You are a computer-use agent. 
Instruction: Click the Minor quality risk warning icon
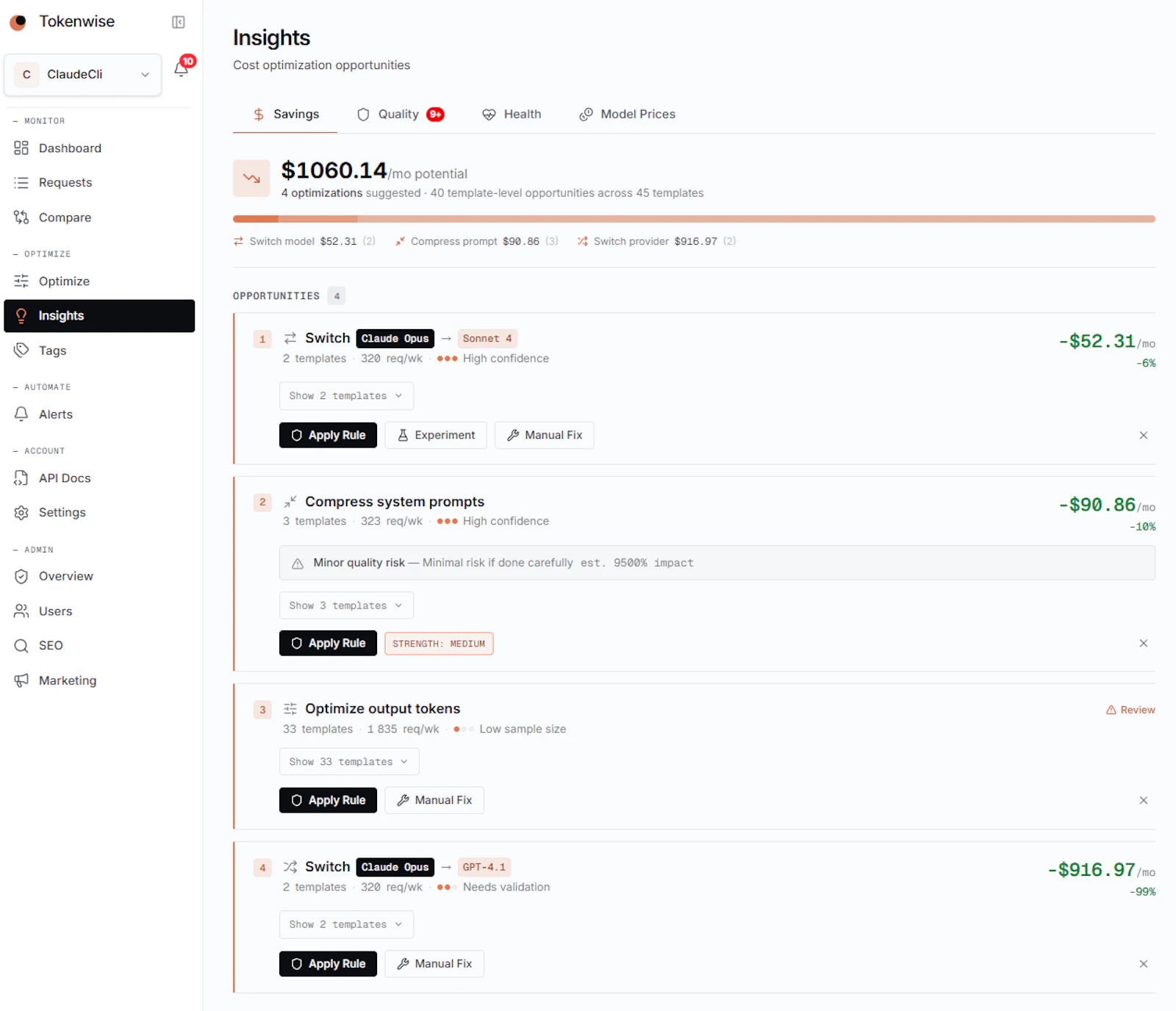click(298, 564)
